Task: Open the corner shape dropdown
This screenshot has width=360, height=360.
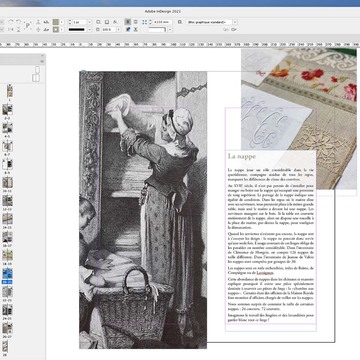Action: [x=170, y=29]
